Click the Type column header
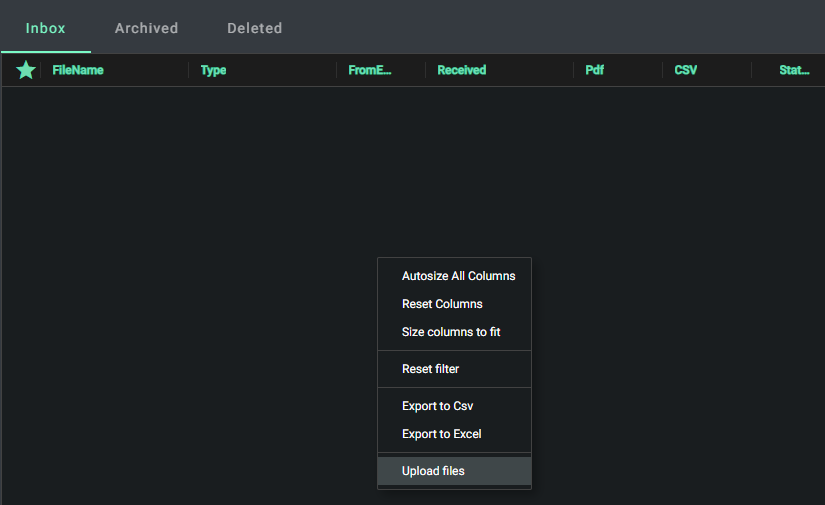 [213, 70]
